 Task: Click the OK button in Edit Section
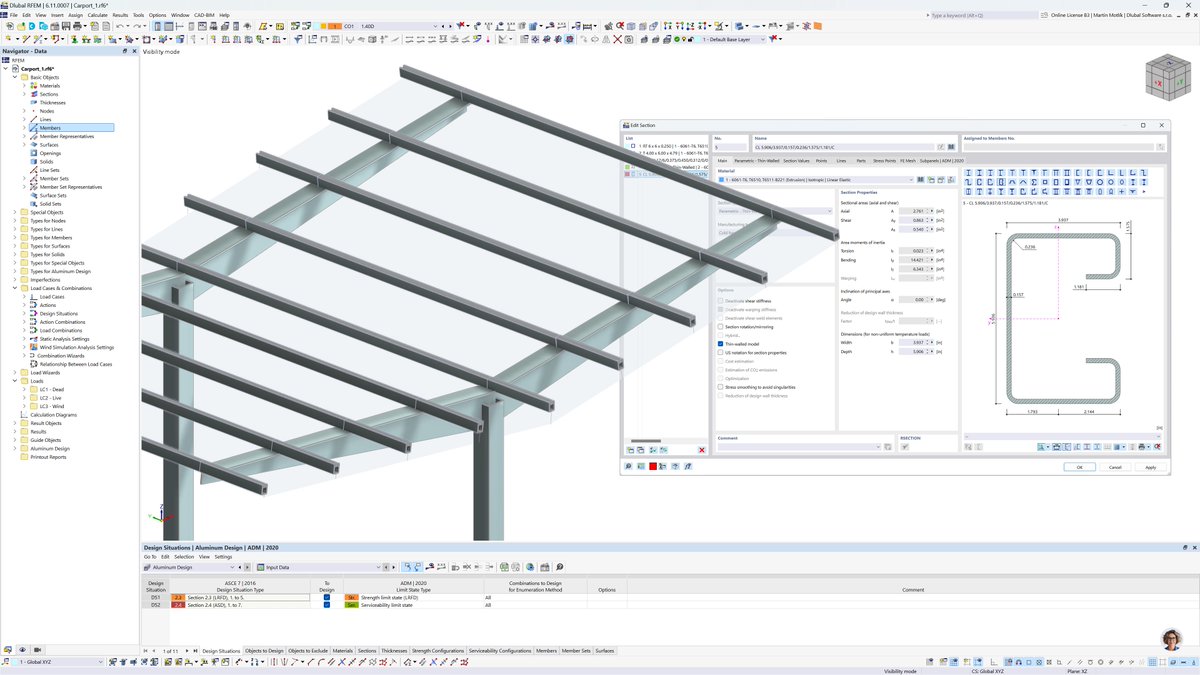pyautogui.click(x=1079, y=467)
